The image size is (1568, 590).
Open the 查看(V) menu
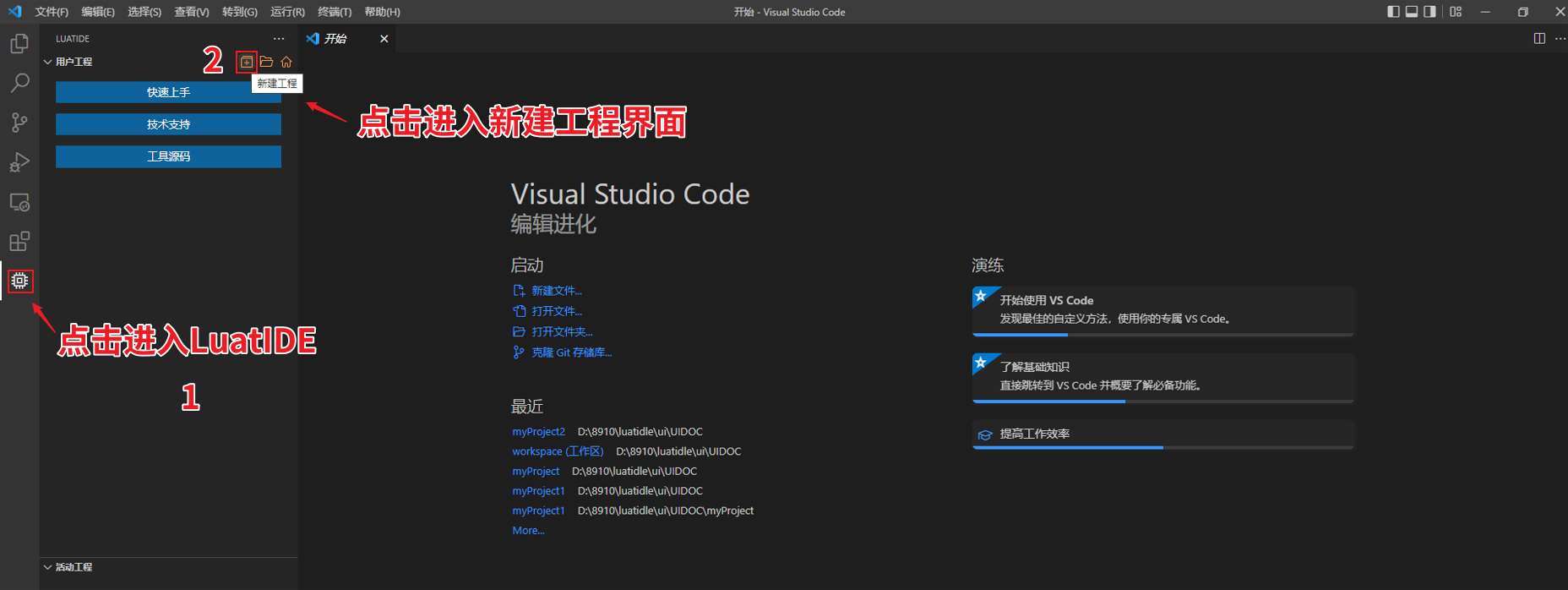(192, 12)
